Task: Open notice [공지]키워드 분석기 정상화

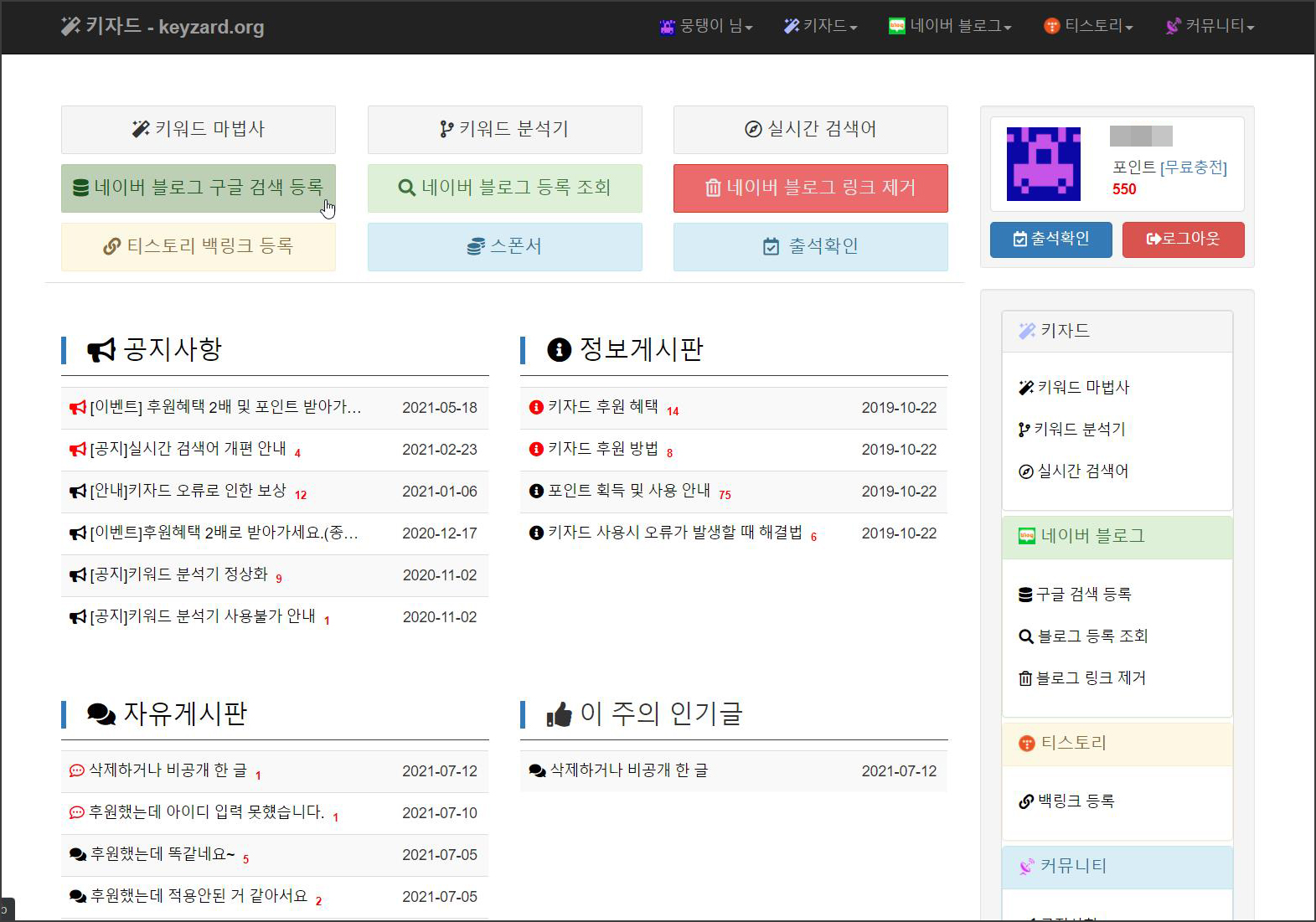Action: pos(179,575)
